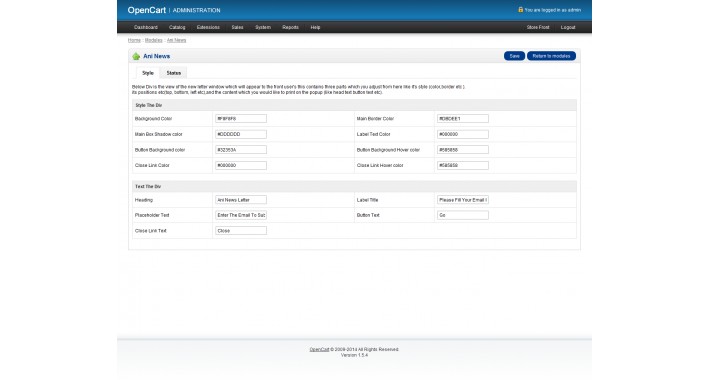Click the lock icon beside logged-in text
710x380 pixels.
point(520,10)
